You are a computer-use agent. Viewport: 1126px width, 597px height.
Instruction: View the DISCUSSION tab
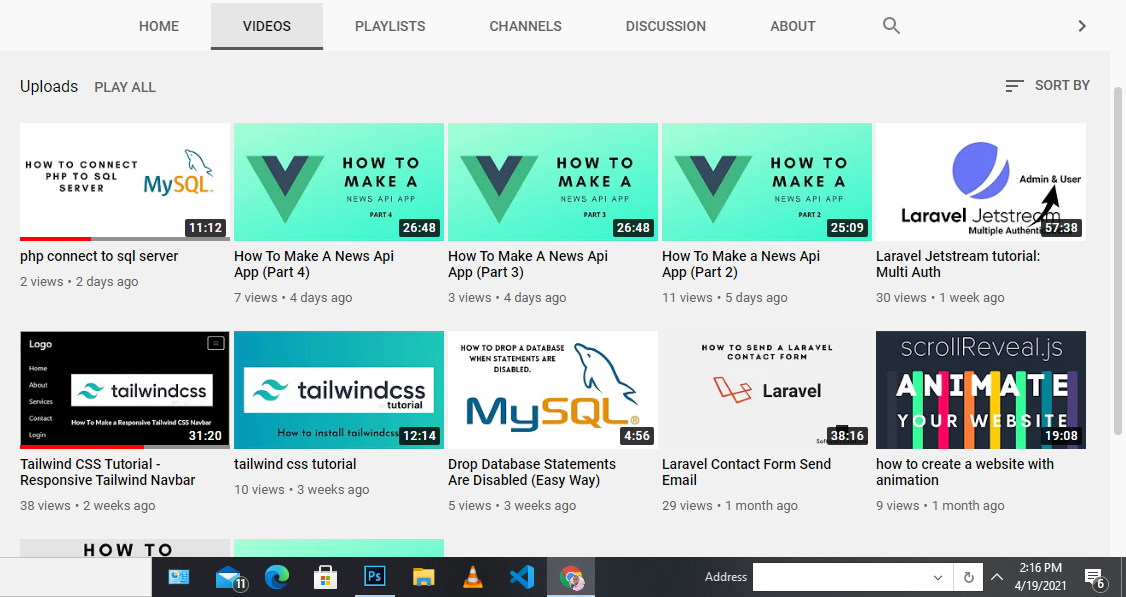pyautogui.click(x=666, y=26)
